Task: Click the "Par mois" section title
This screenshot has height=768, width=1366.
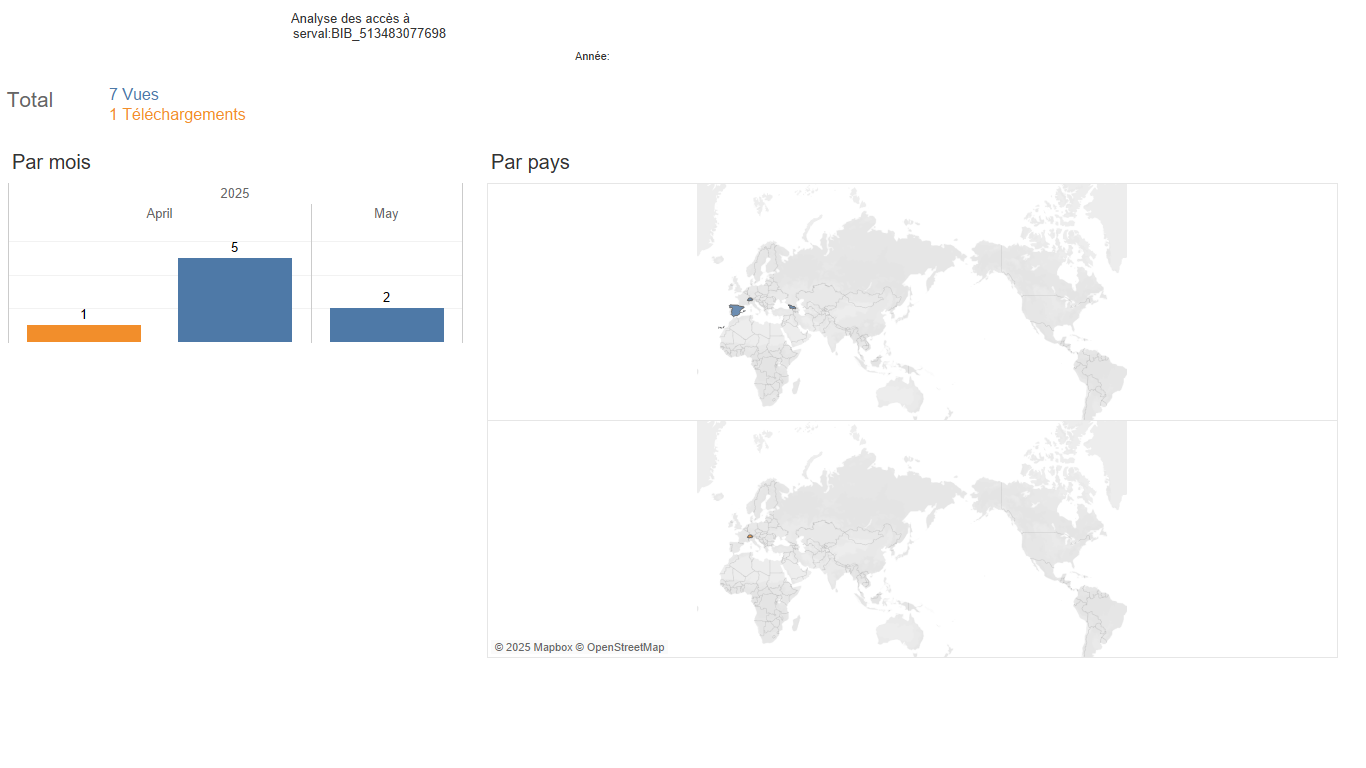Action: [51, 162]
